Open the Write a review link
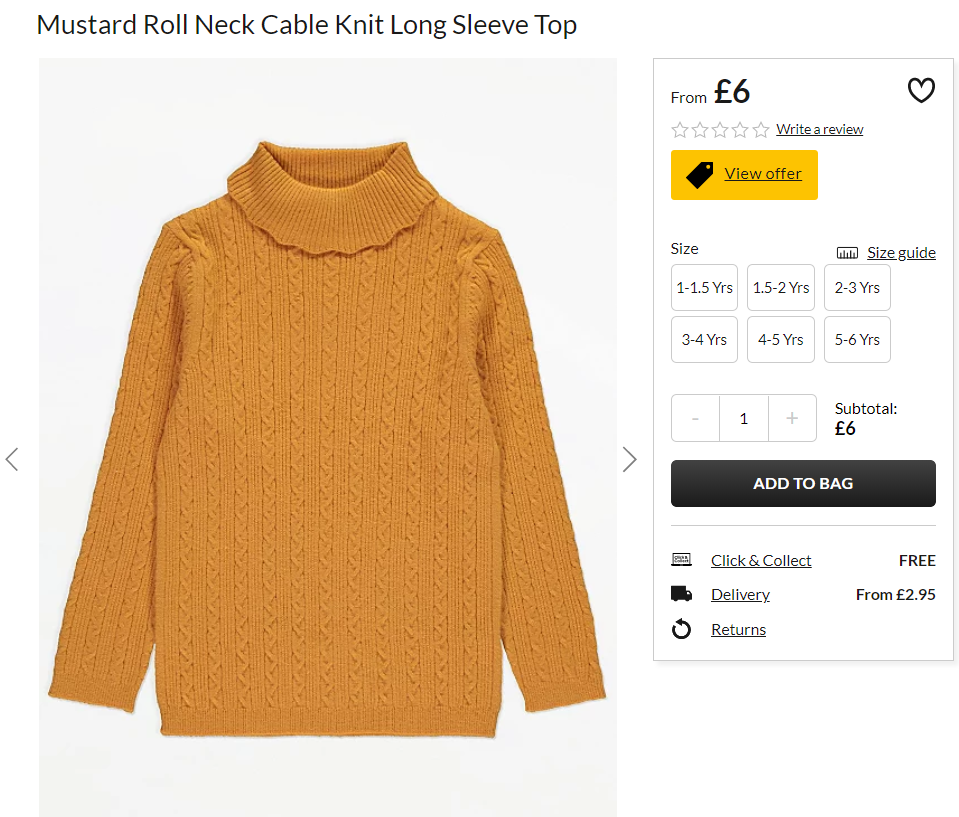Image resolution: width=959 pixels, height=817 pixels. click(x=820, y=129)
